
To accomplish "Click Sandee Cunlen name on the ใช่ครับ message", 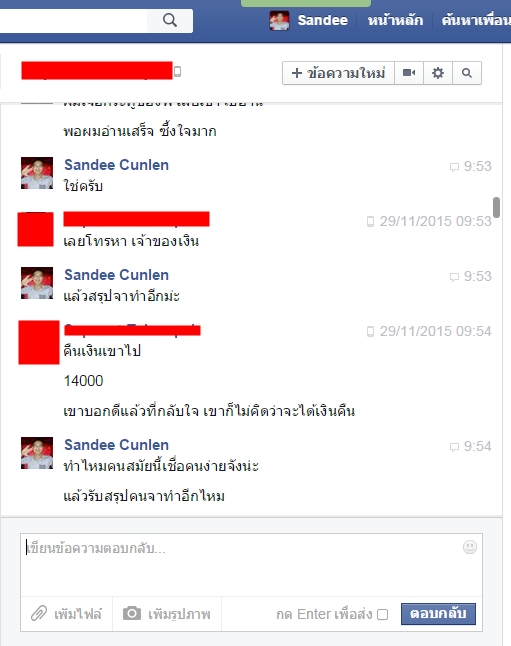I will (116, 165).
